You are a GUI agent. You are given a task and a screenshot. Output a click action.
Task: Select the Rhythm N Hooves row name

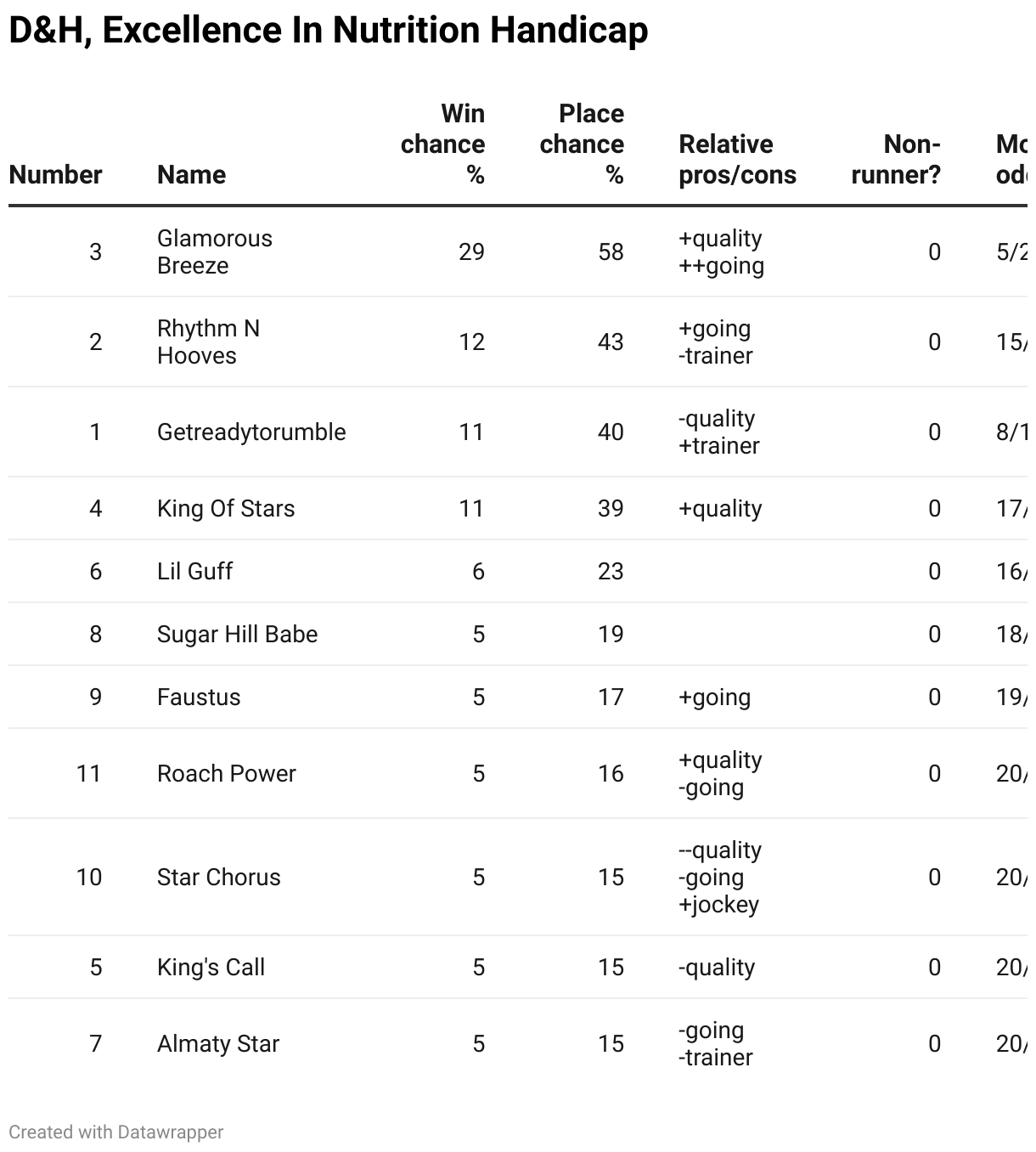point(208,342)
